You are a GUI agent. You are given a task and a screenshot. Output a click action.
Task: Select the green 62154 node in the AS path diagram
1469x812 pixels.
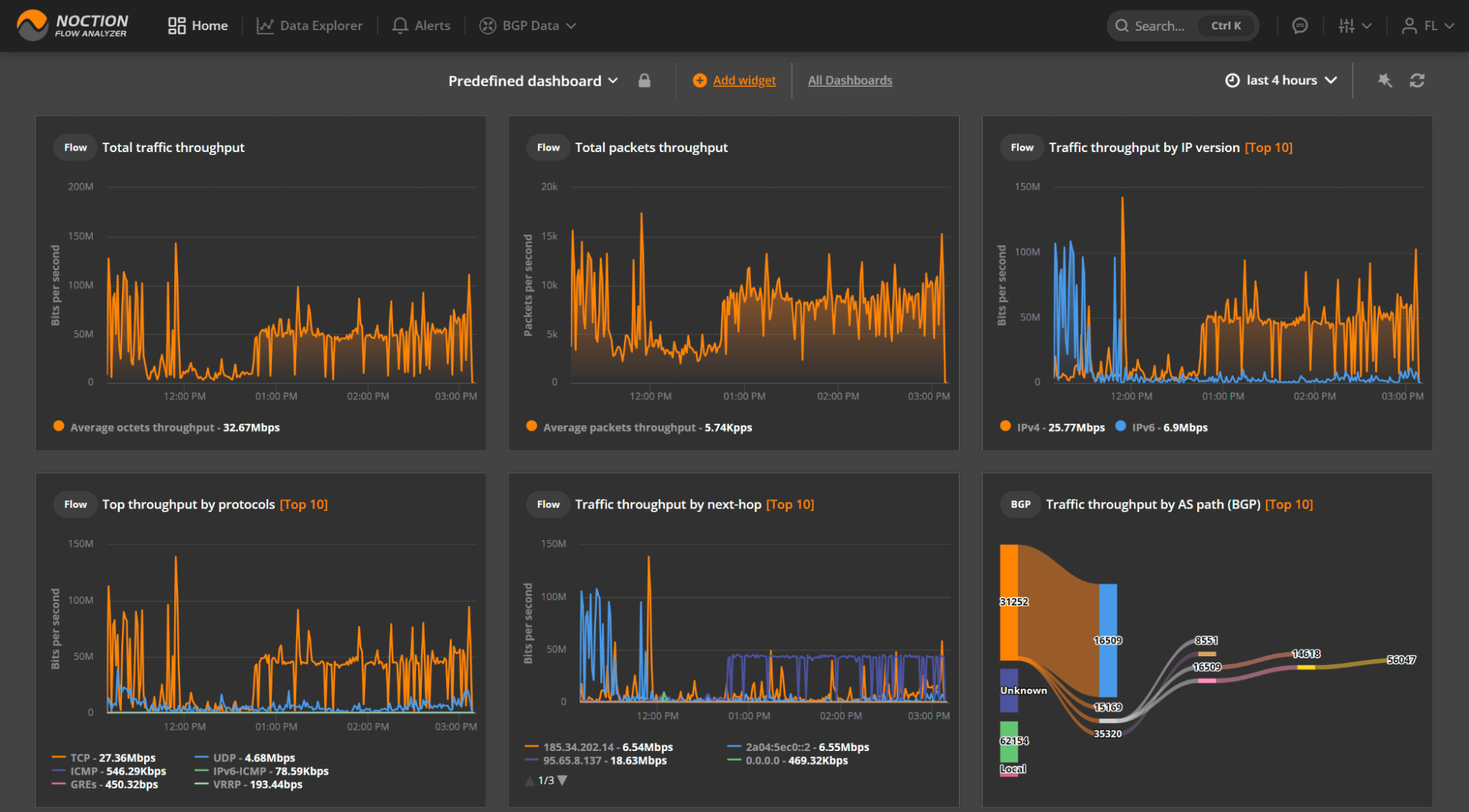point(1009,741)
